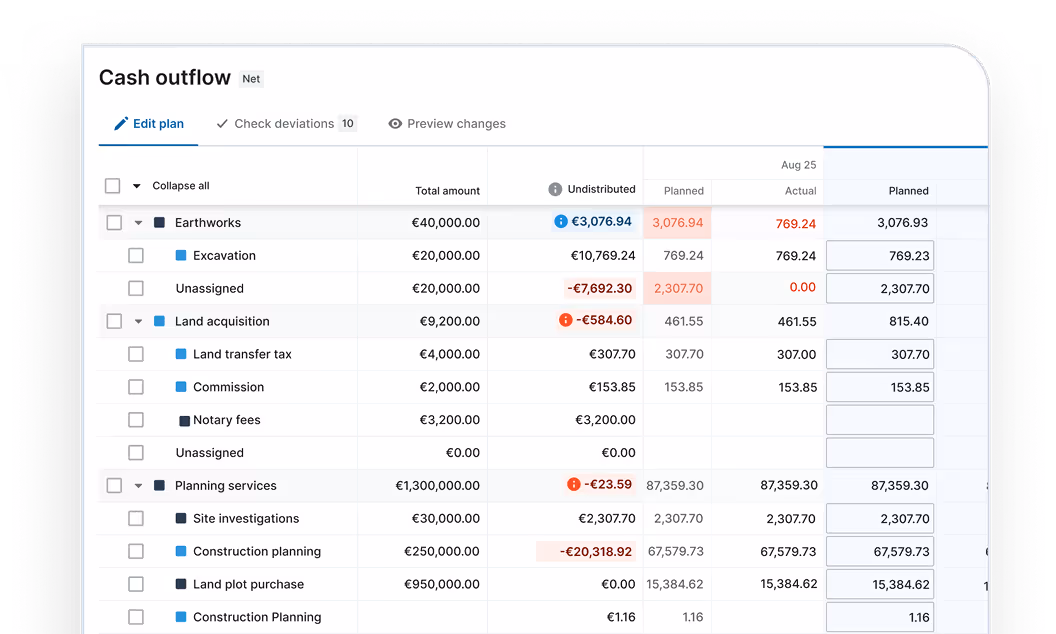Select the Construction planning €250,000.00 checkbox

pos(136,551)
